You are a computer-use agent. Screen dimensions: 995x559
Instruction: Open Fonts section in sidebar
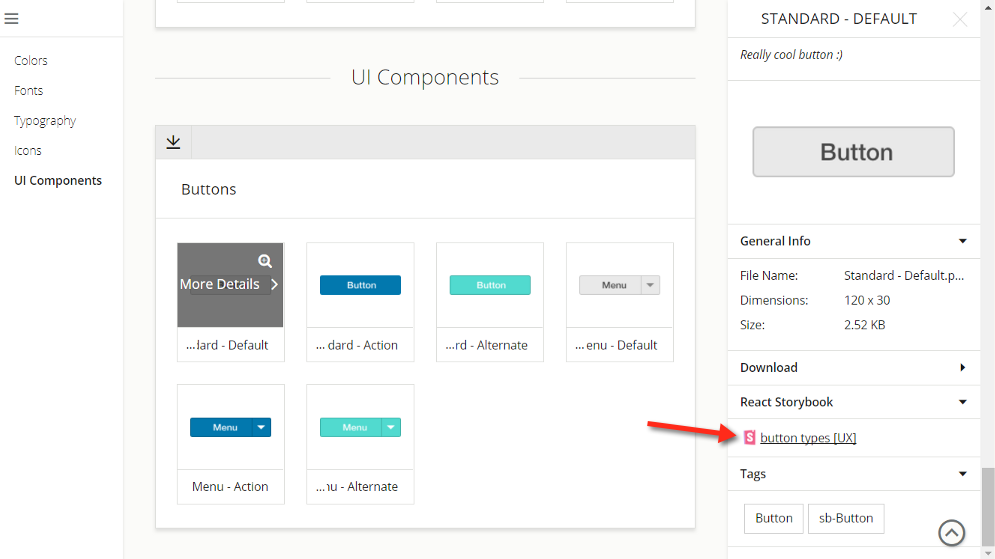tap(29, 91)
